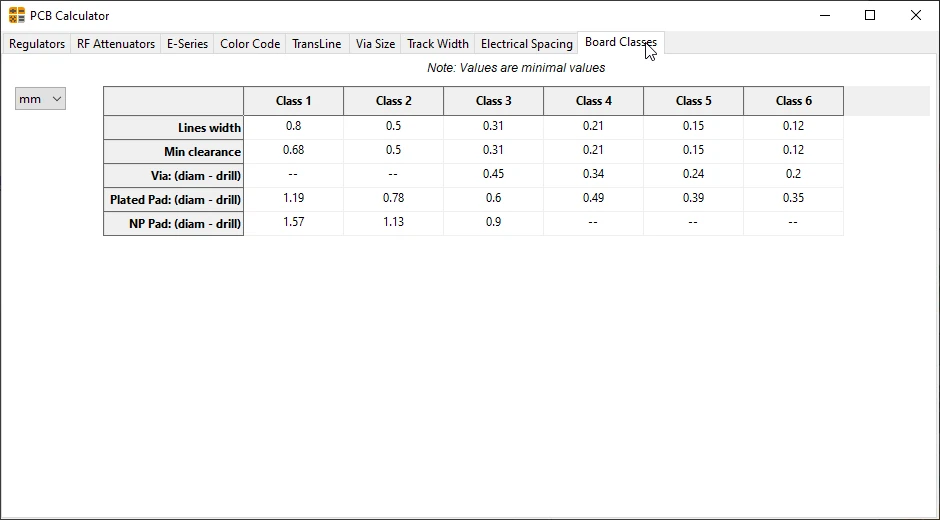Image resolution: width=940 pixels, height=520 pixels.
Task: Open the mm units dropdown
Action: point(40,99)
